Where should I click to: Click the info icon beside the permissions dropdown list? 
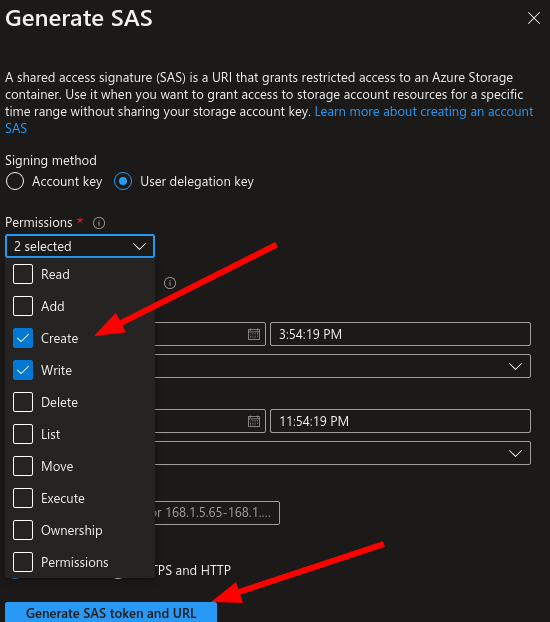[x=170, y=283]
